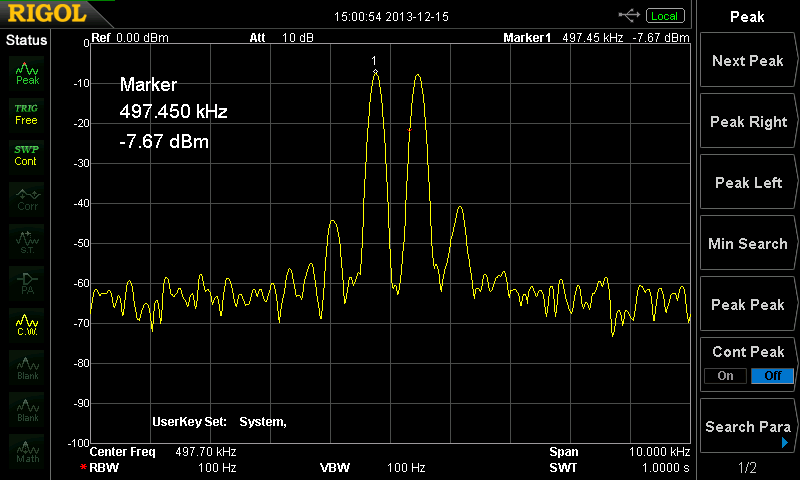Select the TRIG Free status icon

(27, 113)
